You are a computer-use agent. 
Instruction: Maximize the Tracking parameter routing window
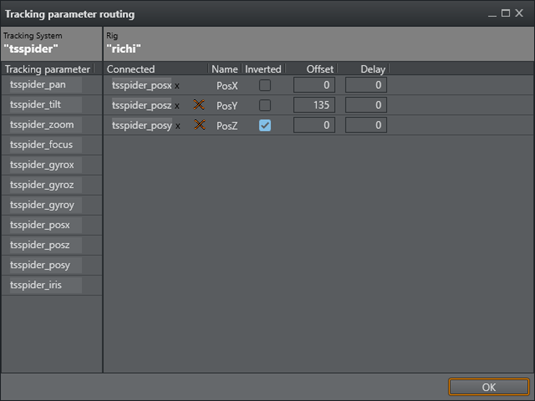point(505,13)
